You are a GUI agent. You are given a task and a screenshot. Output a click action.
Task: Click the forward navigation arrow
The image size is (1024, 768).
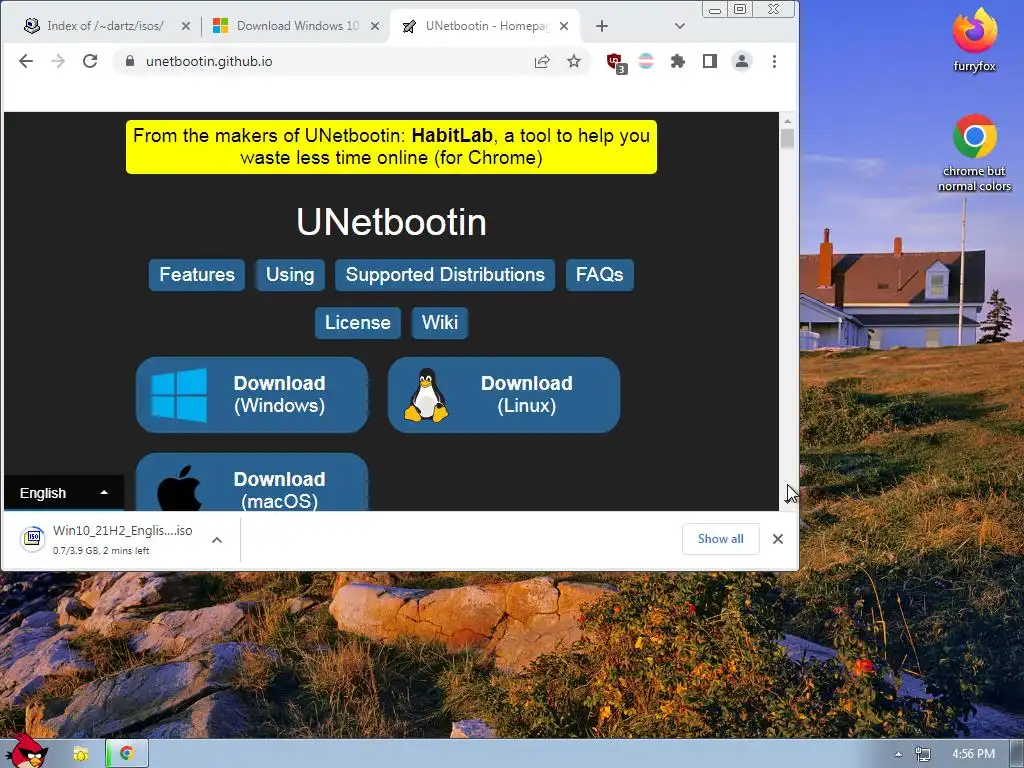tap(58, 61)
